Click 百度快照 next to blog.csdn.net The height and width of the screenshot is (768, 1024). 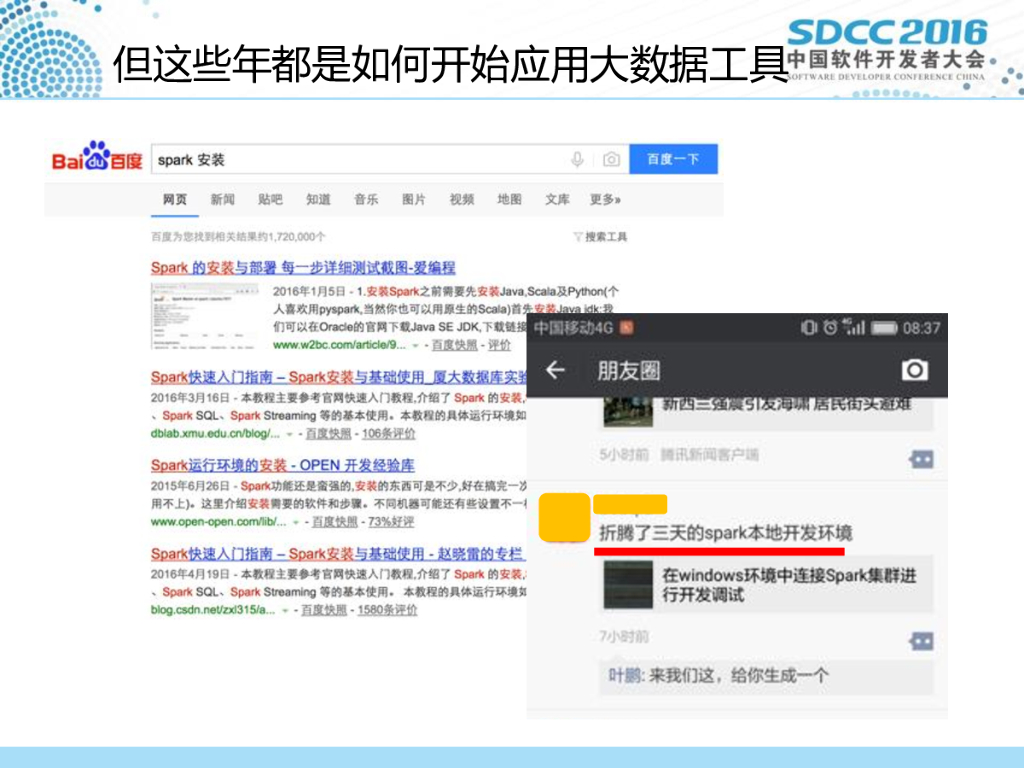tap(324, 610)
